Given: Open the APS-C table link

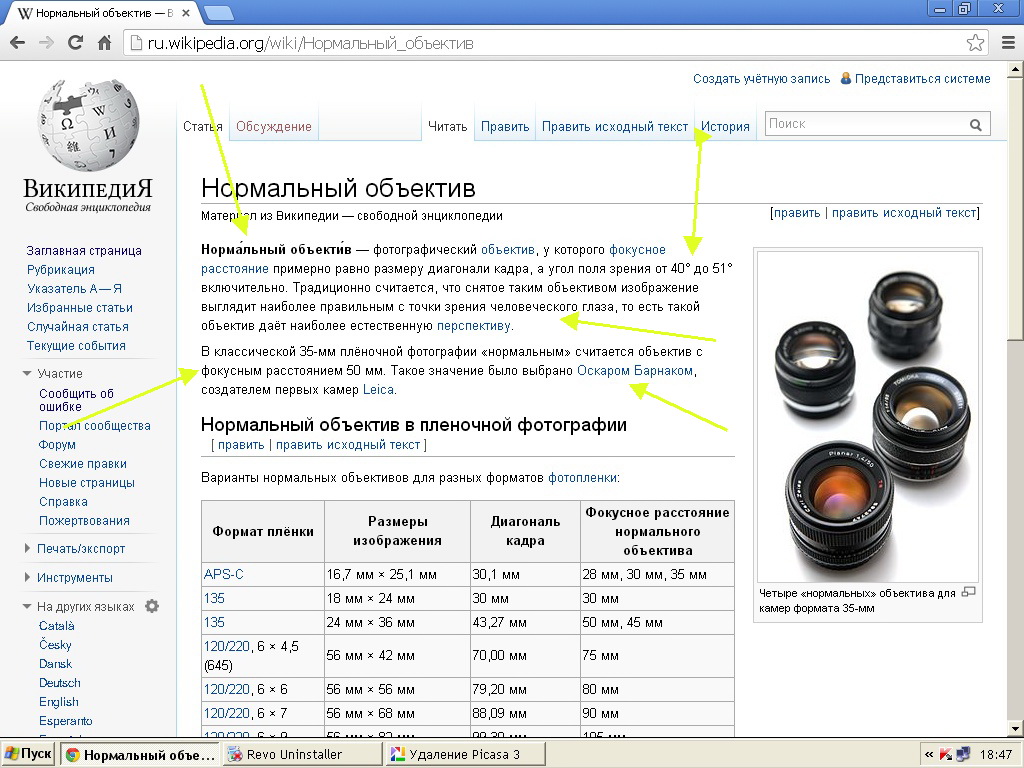Looking at the screenshot, I should coord(223,574).
